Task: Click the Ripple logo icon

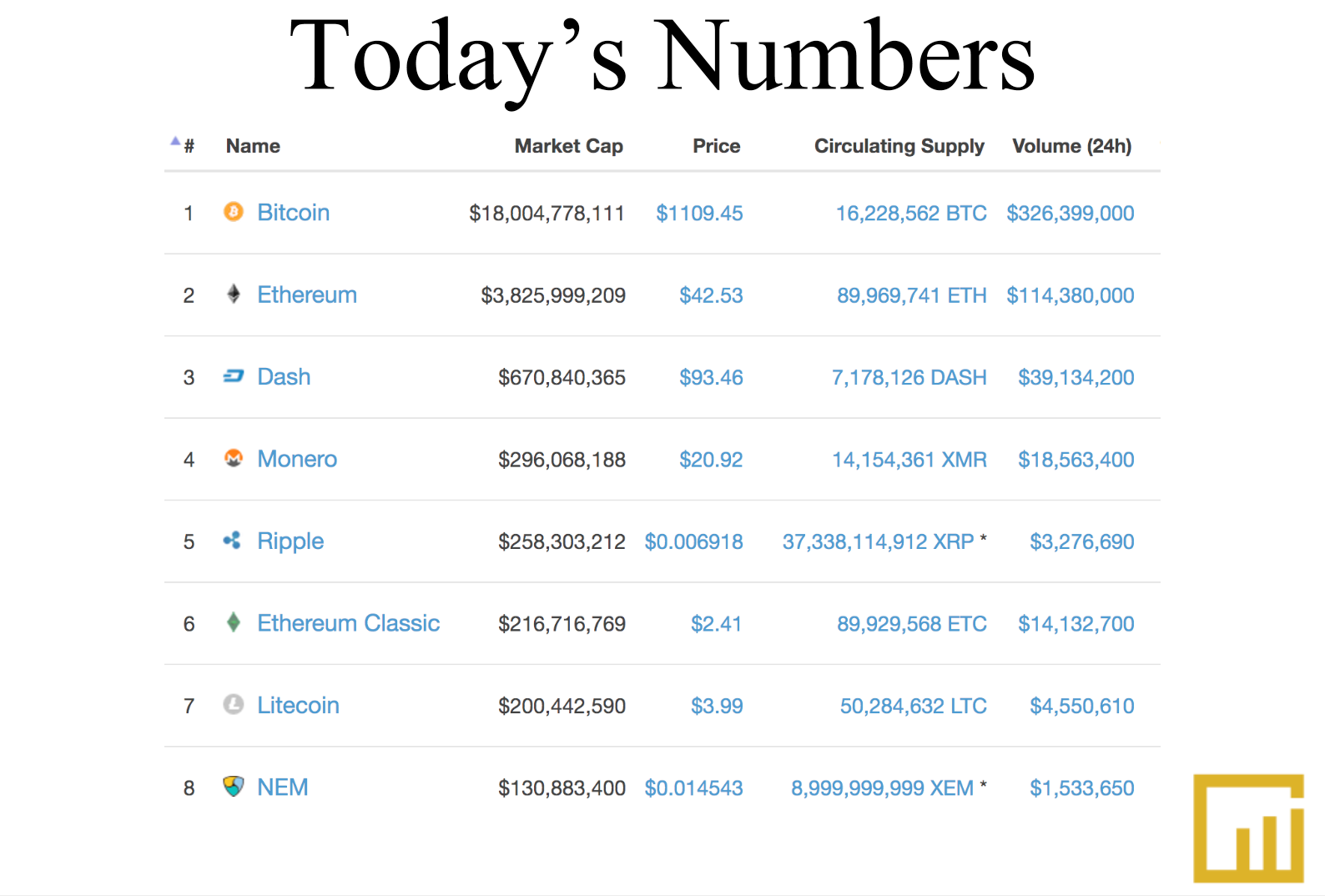Action: tap(233, 541)
